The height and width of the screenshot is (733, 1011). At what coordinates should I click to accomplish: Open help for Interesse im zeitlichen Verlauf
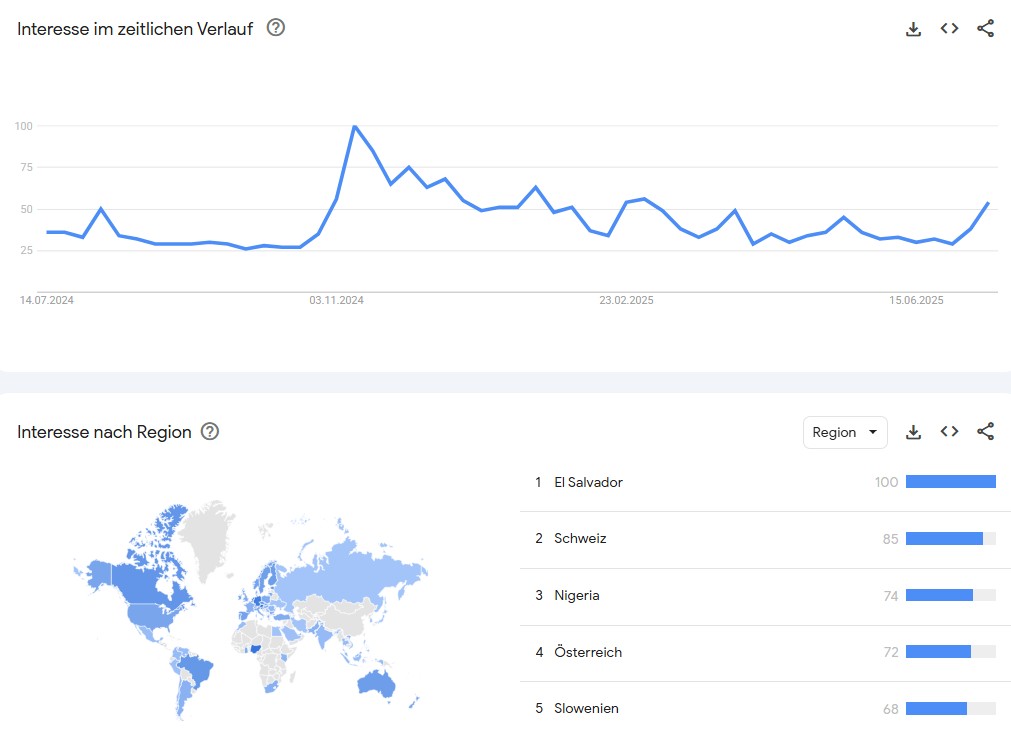276,28
